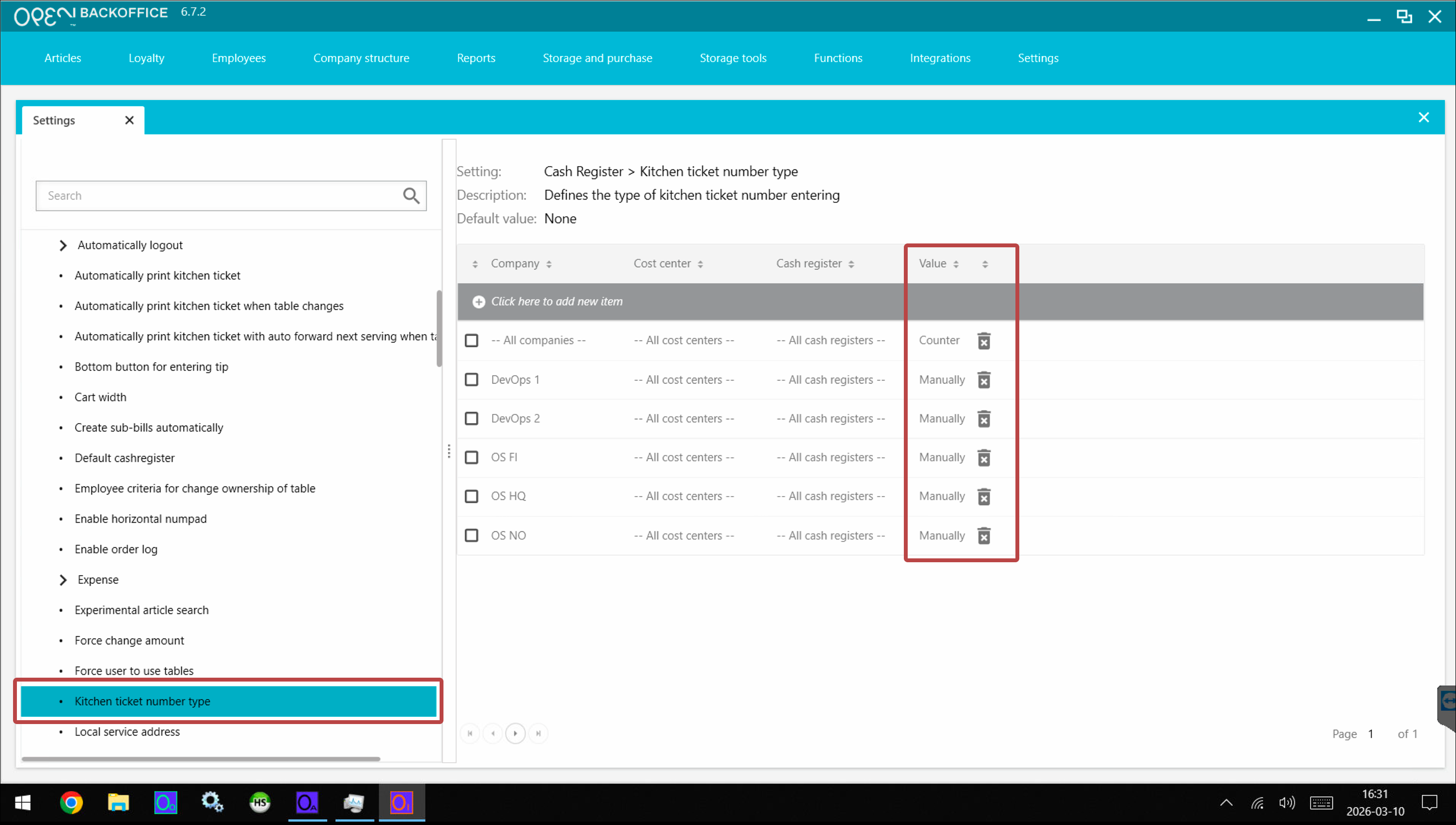This screenshot has height=825, width=1456.
Task: Click the plus icon to add new item
Action: coord(479,301)
